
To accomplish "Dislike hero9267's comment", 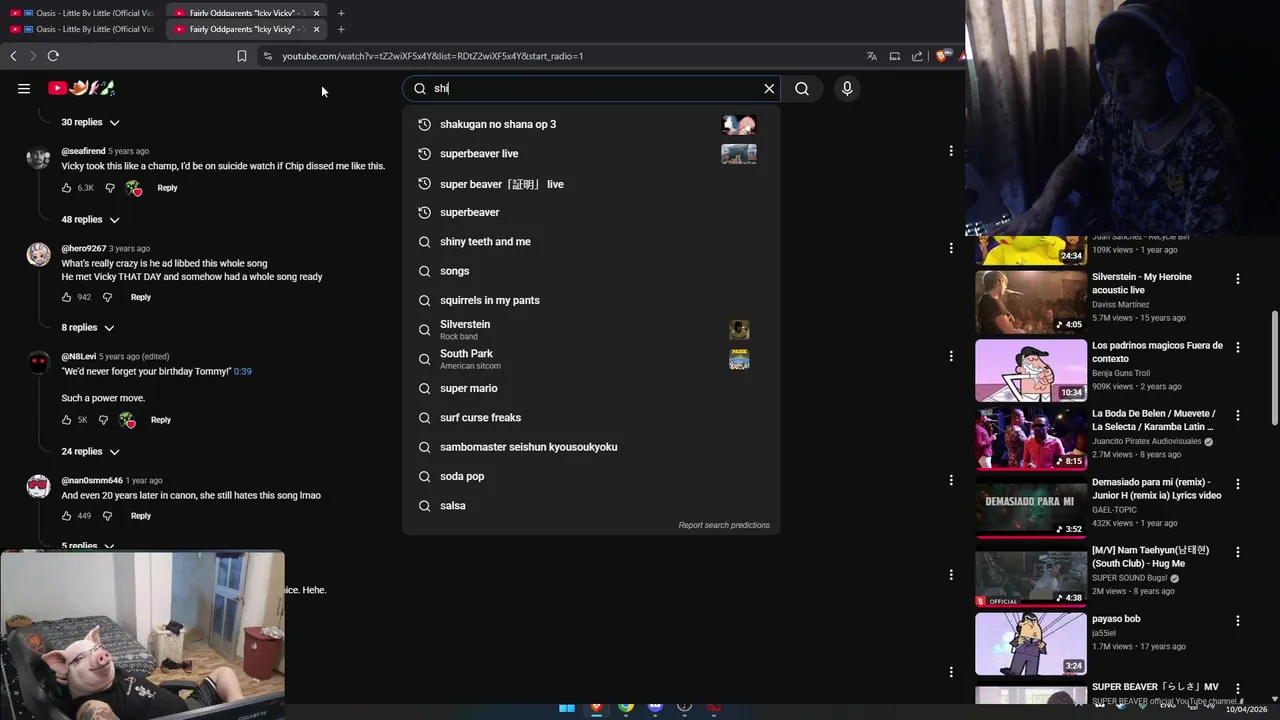I will [107, 297].
